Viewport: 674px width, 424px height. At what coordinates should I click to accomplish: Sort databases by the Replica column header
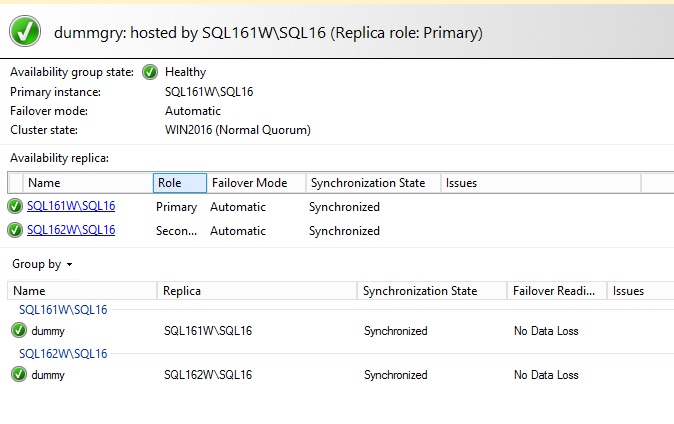(x=257, y=291)
